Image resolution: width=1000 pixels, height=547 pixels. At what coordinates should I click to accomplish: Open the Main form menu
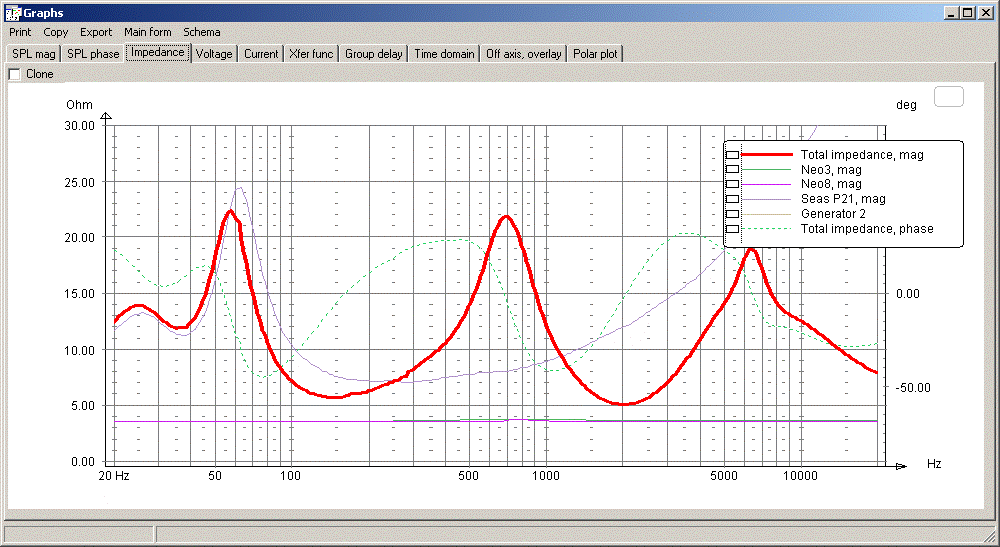pyautogui.click(x=147, y=32)
